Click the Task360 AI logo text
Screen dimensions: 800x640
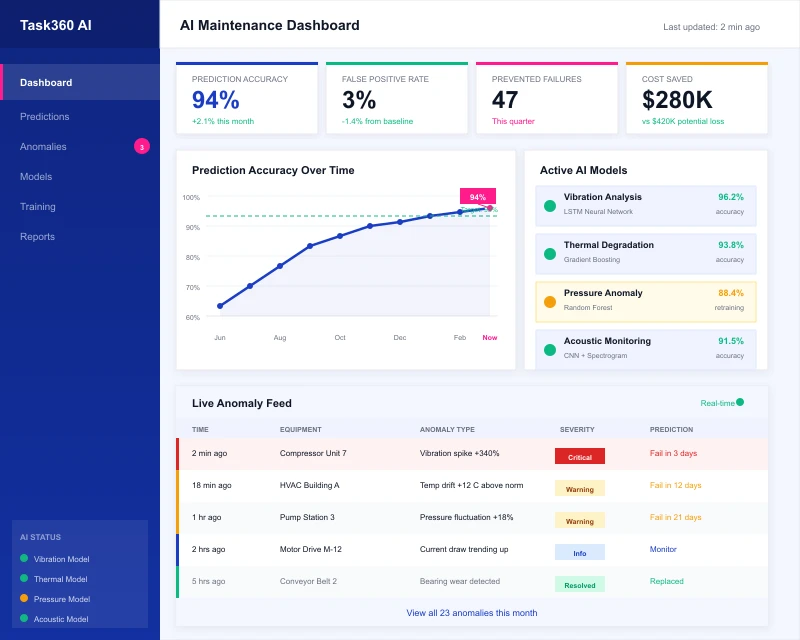tap(56, 26)
